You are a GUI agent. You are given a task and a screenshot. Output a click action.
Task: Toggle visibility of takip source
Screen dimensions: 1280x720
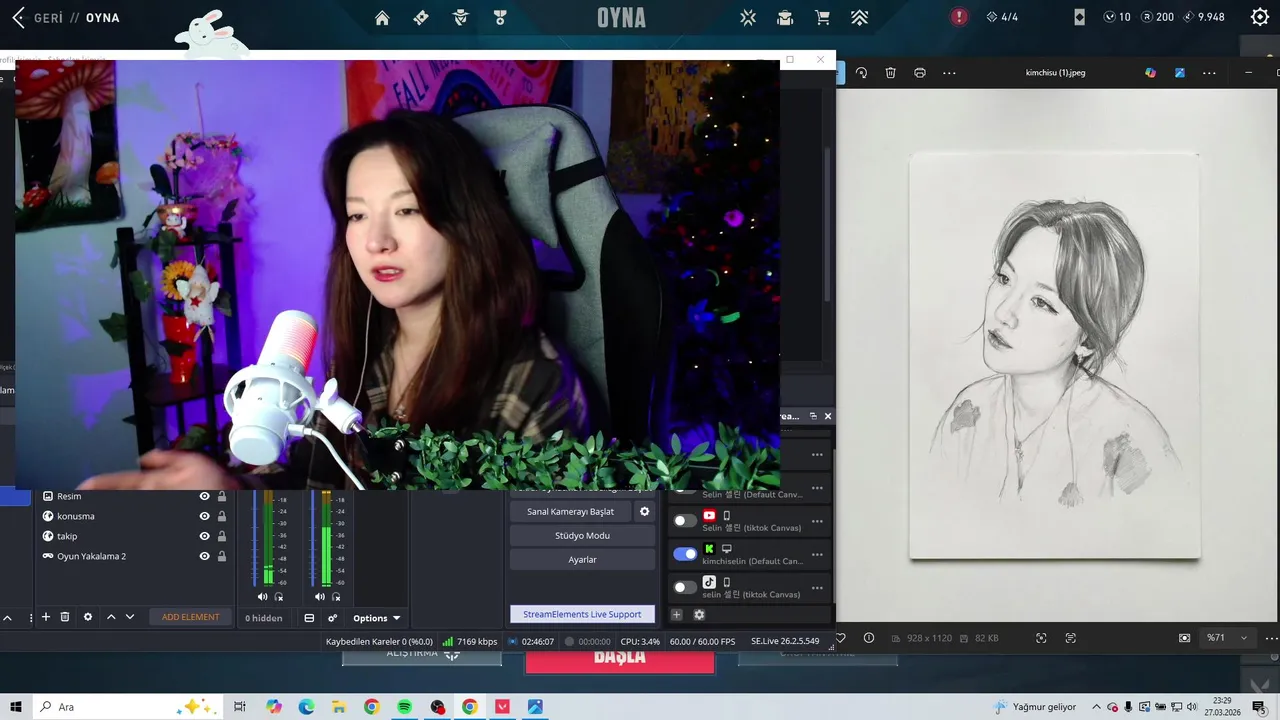[x=204, y=536]
